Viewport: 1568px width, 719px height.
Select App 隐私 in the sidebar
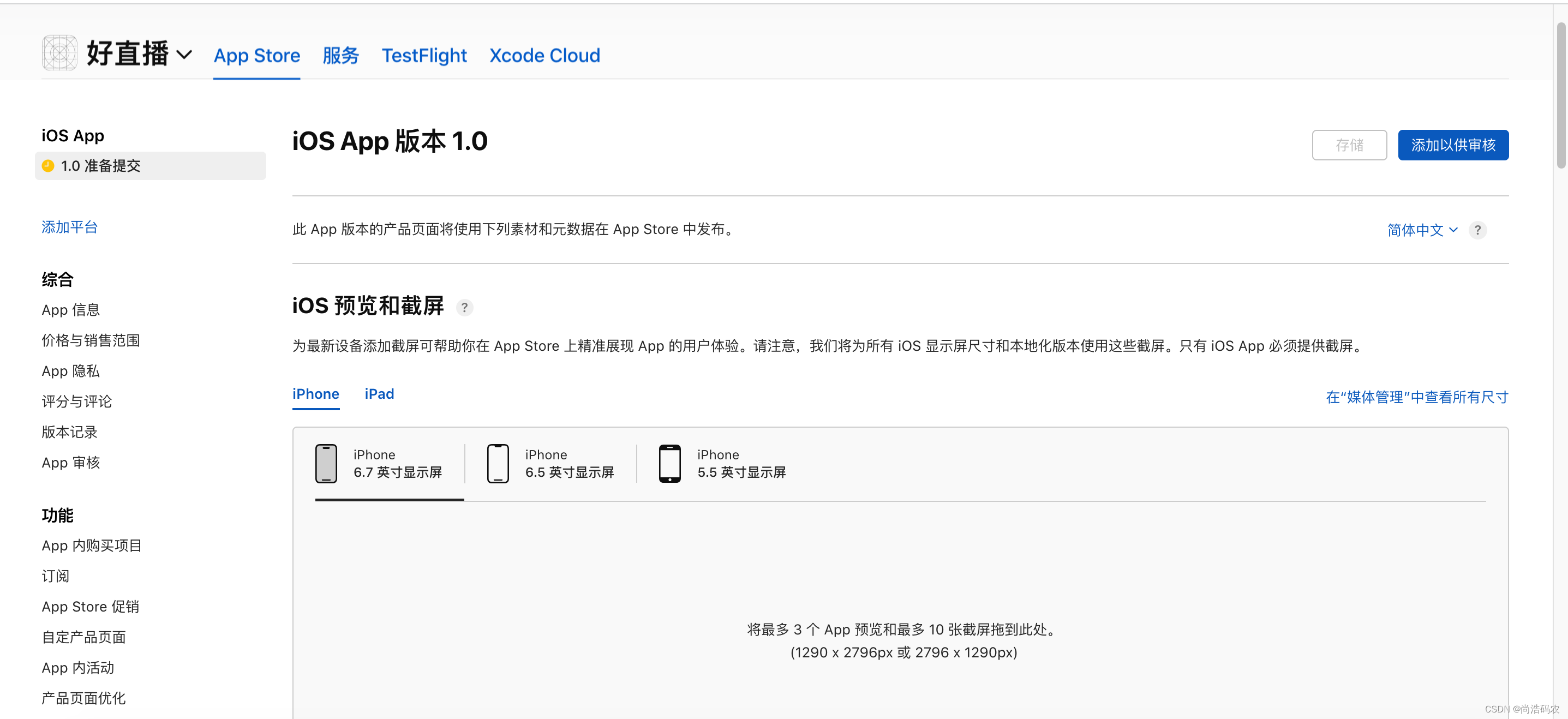click(70, 371)
